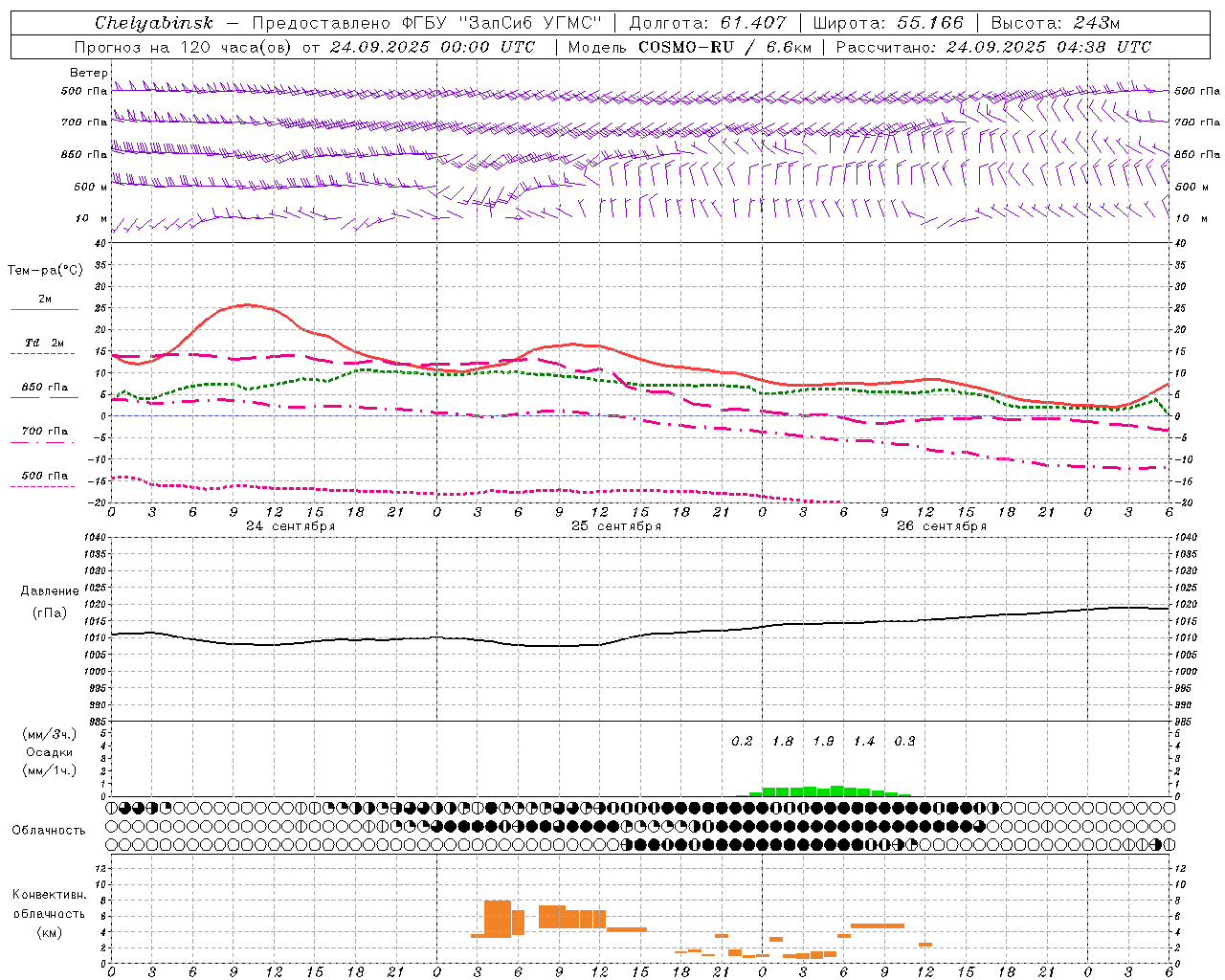This screenshot has width=1225, height=980.
Task: Click the '25 сентября' date label
Action: (x=616, y=526)
